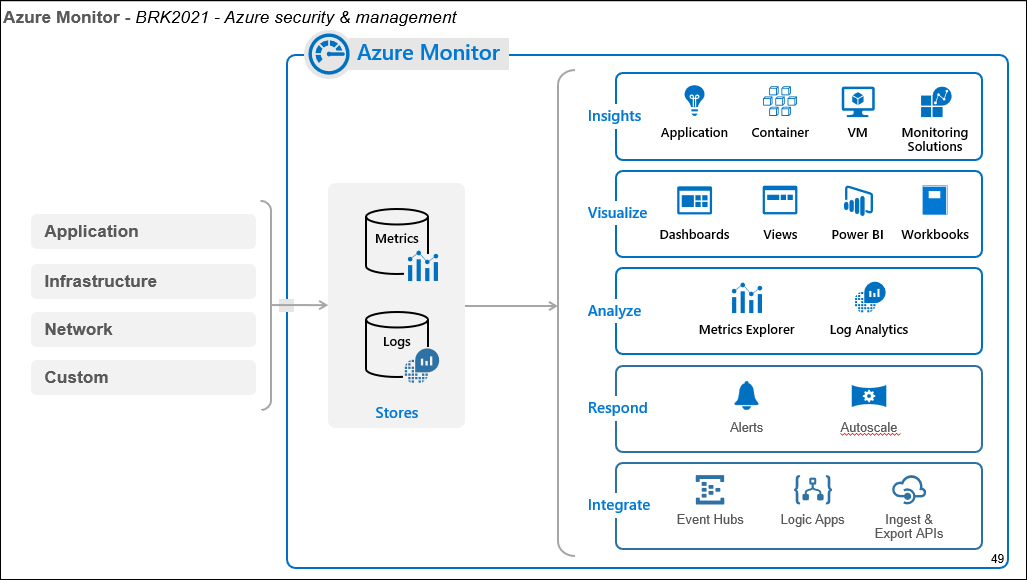The image size is (1027, 580).
Task: Click the Metrics Explorer chart icon
Action: (x=747, y=299)
